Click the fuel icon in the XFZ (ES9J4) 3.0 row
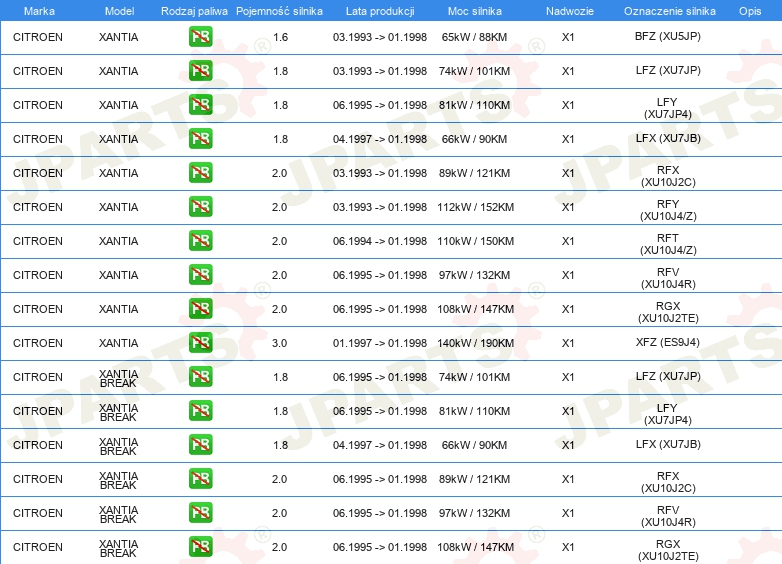782x564 pixels. tap(200, 343)
